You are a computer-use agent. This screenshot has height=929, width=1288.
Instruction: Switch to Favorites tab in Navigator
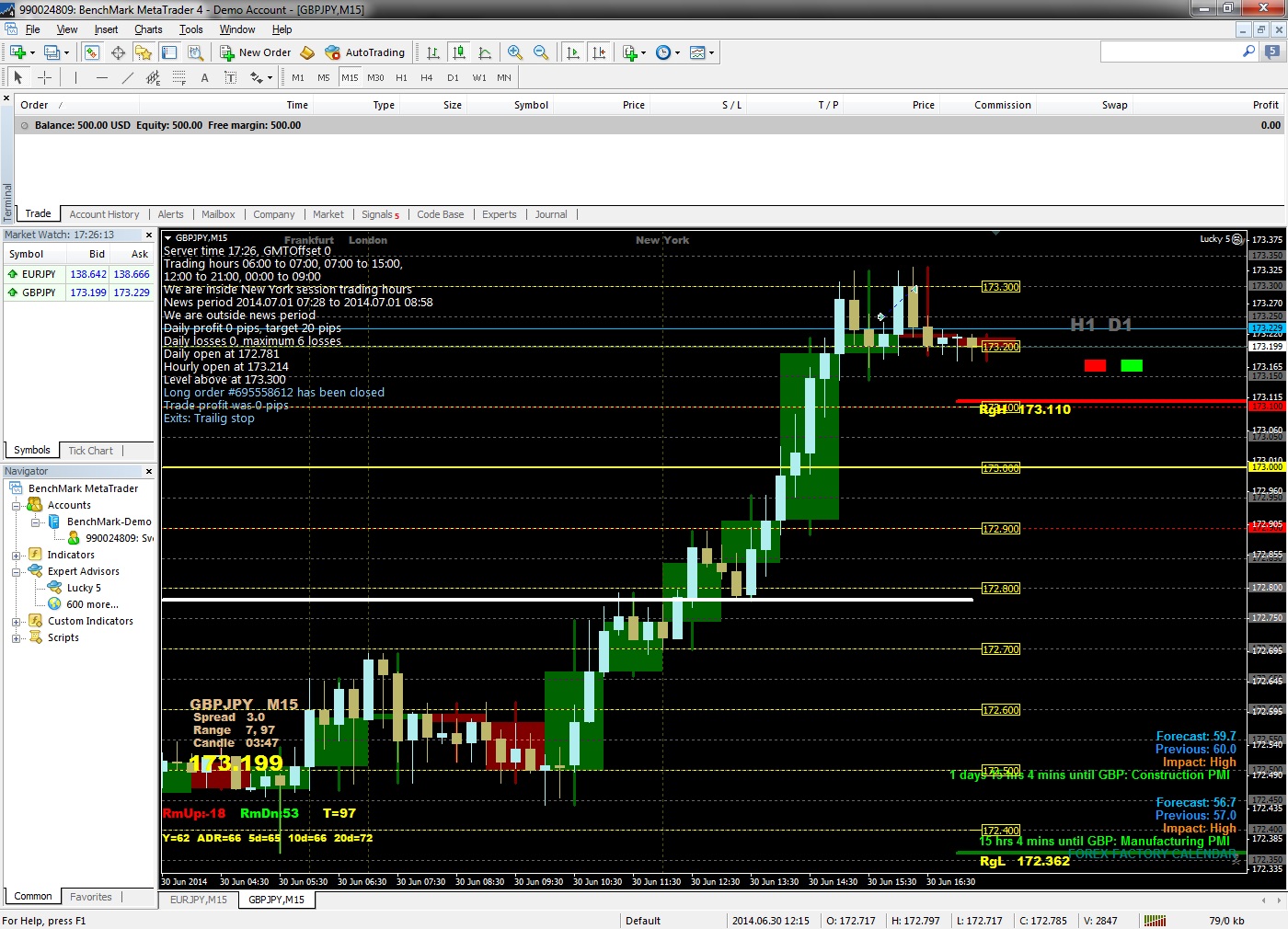(91, 897)
